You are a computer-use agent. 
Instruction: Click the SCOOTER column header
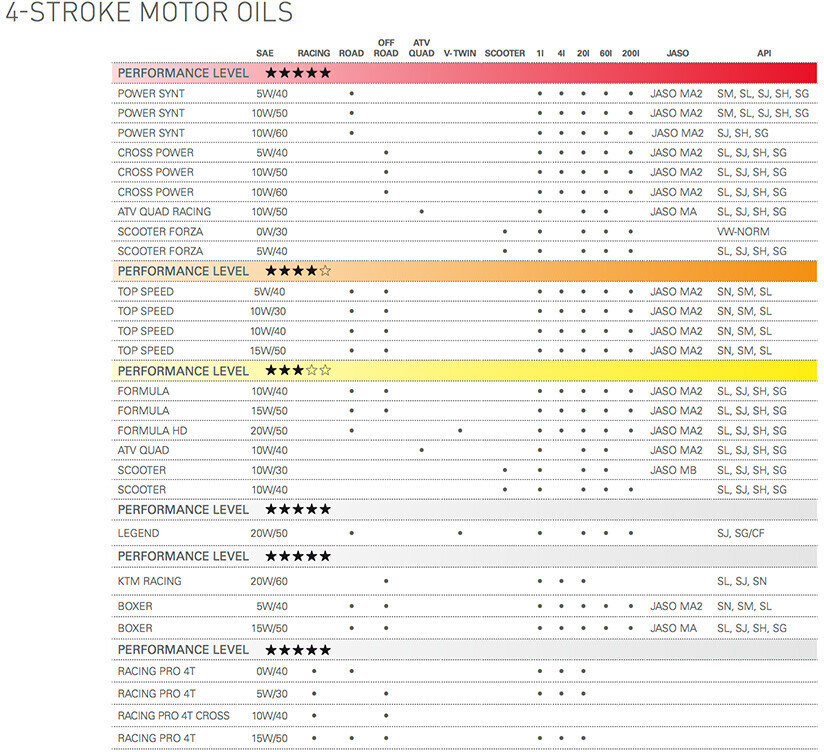[x=504, y=53]
